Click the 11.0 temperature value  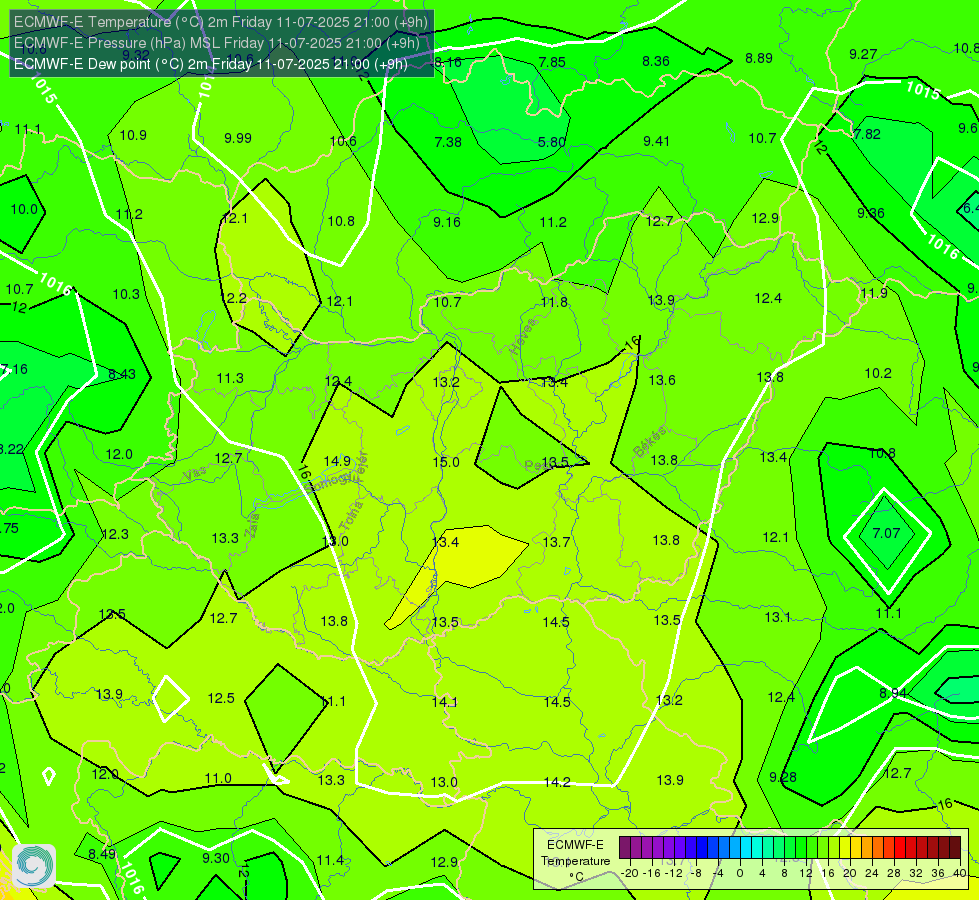218,778
